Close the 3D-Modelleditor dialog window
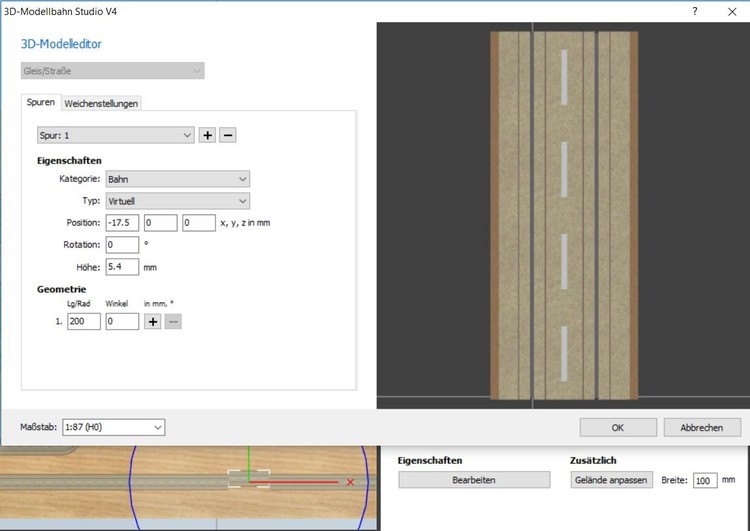 click(731, 11)
